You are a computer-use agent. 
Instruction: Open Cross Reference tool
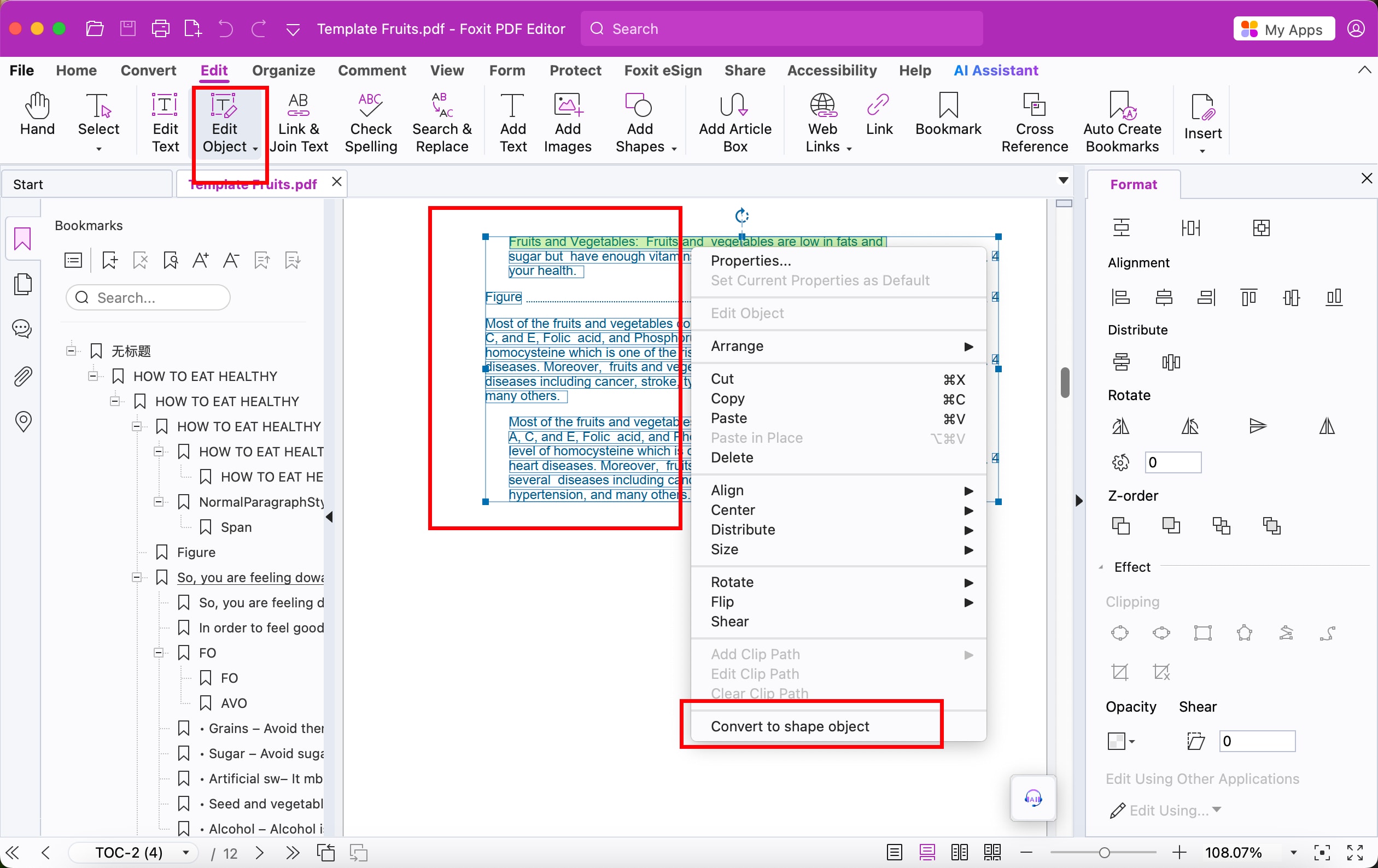1034,122
